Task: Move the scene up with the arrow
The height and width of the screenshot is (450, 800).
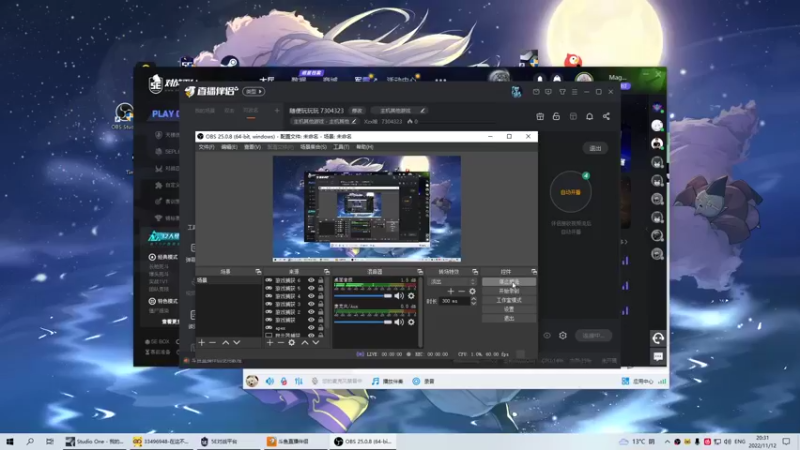Action: coord(226,343)
